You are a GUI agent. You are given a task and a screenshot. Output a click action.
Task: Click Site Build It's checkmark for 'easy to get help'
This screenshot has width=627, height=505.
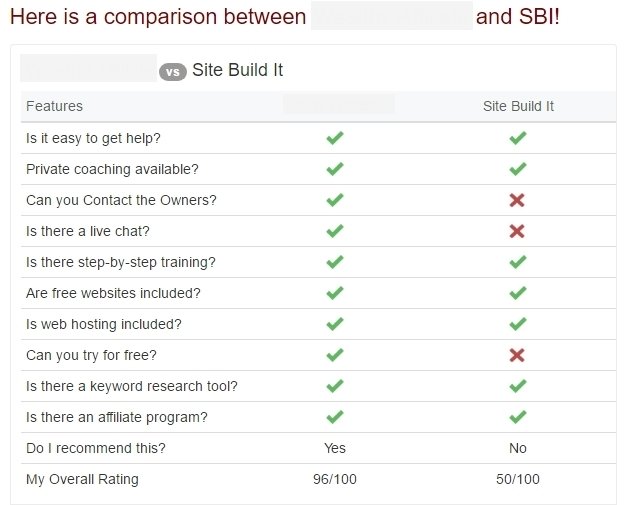point(517,138)
